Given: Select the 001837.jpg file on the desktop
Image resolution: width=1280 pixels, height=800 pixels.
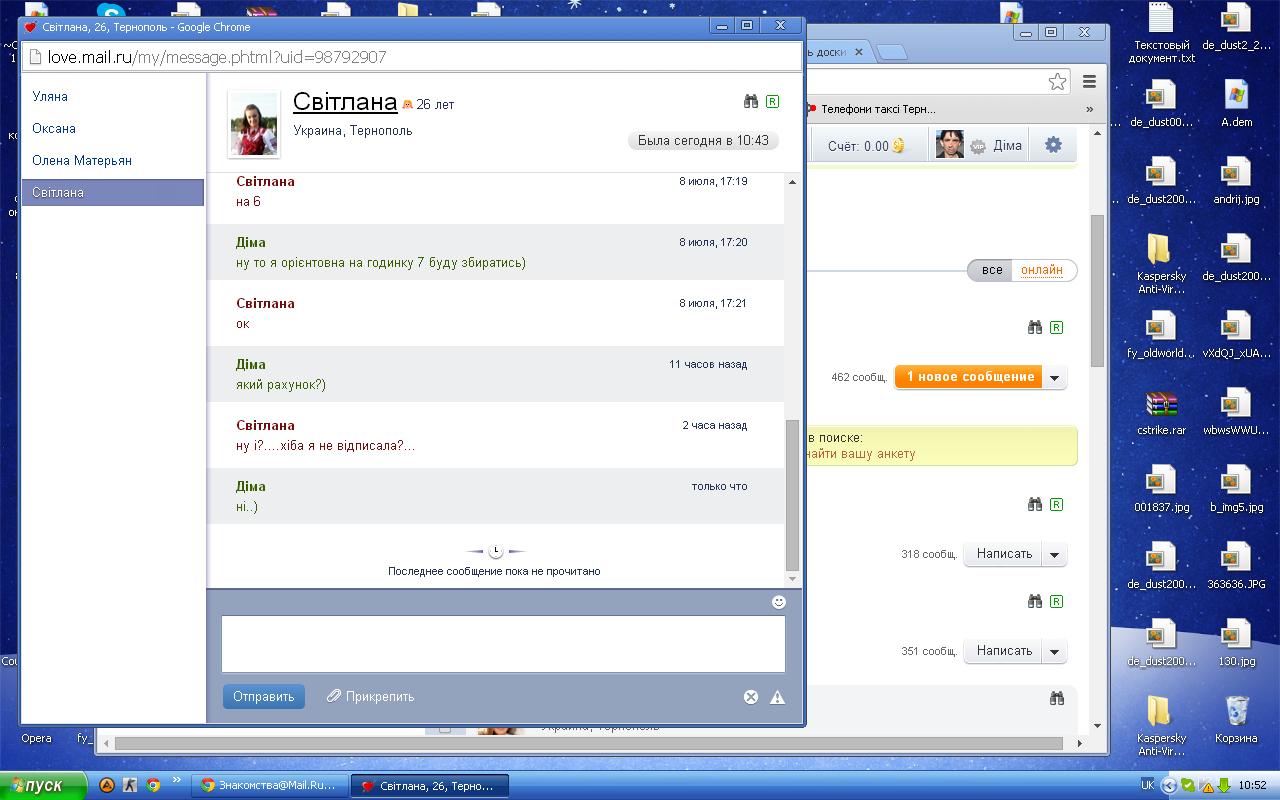Looking at the screenshot, I should pos(1161,489).
